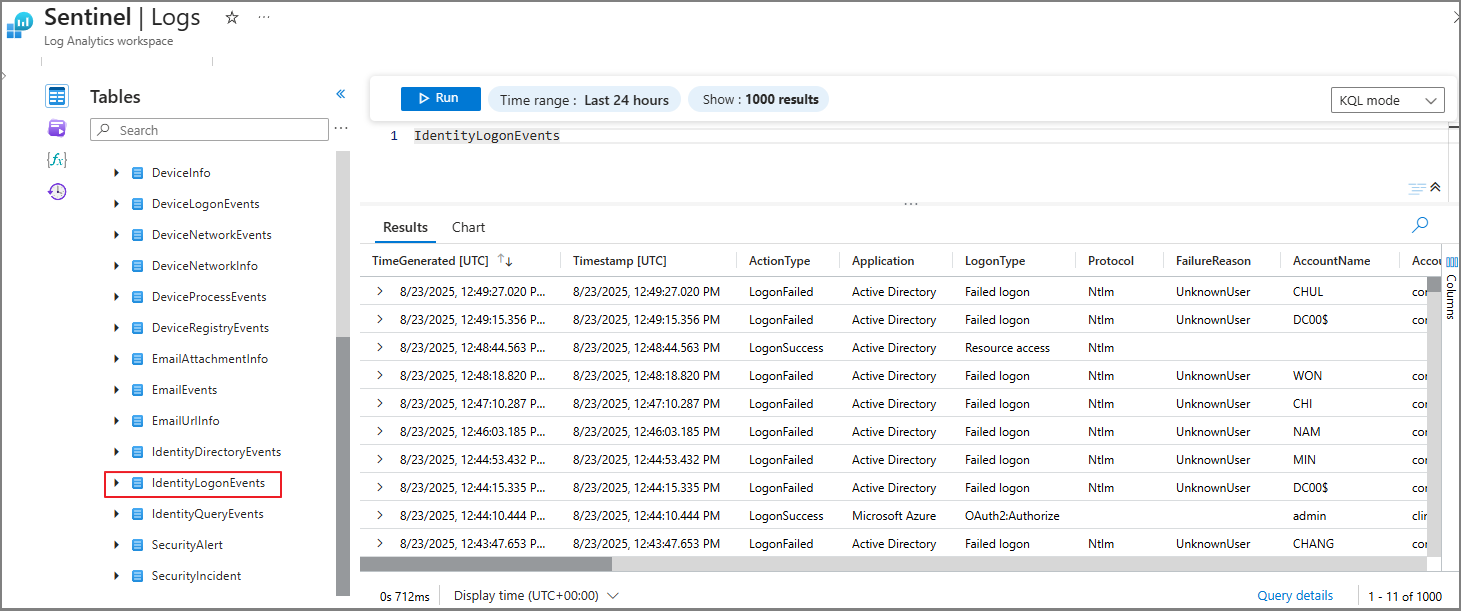Open the Display time UTC dropdown
This screenshot has height=611, width=1461.
coord(536,595)
